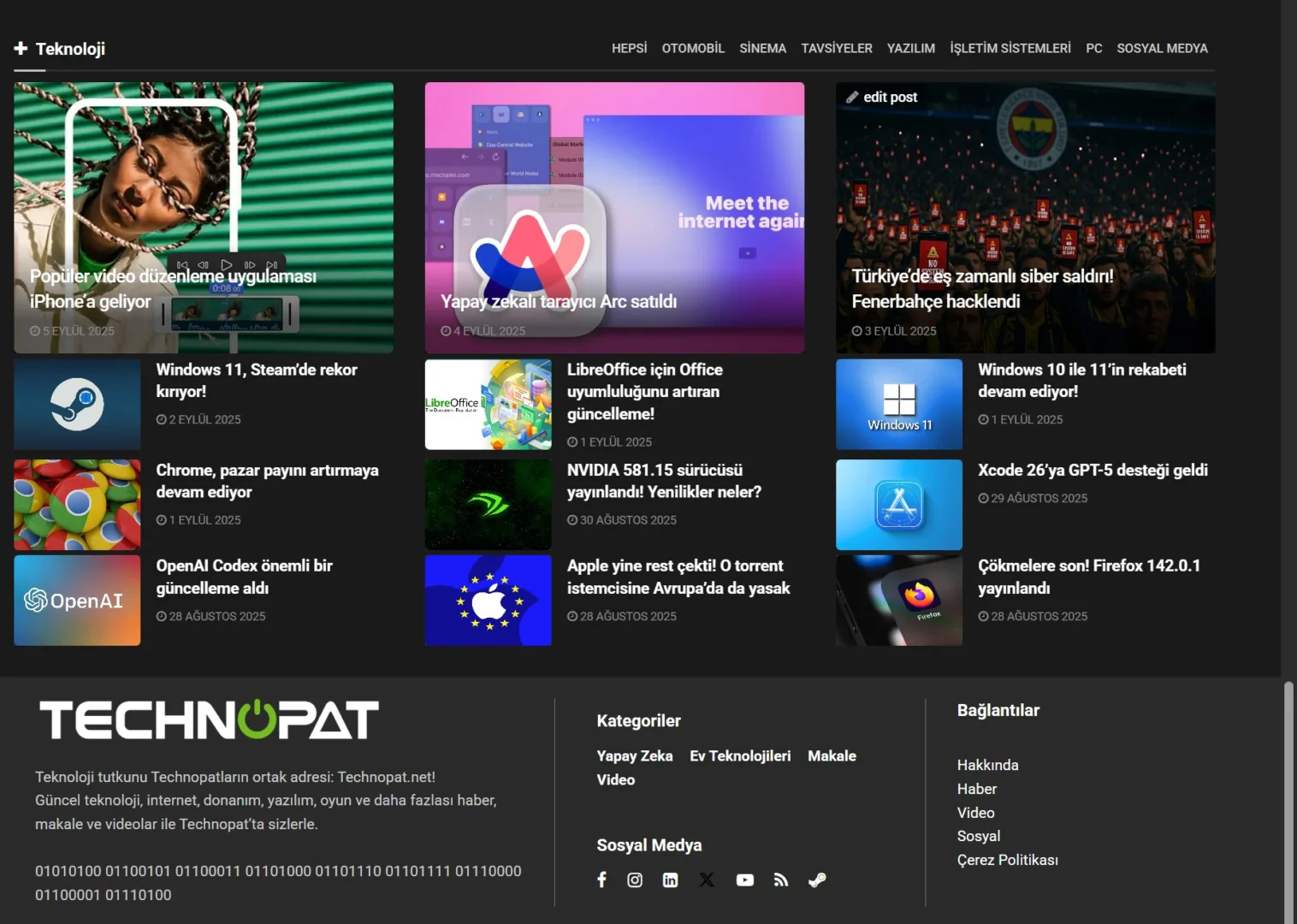Image resolution: width=1297 pixels, height=924 pixels.
Task: Select the TAVSİYELER tab
Action: coord(837,49)
